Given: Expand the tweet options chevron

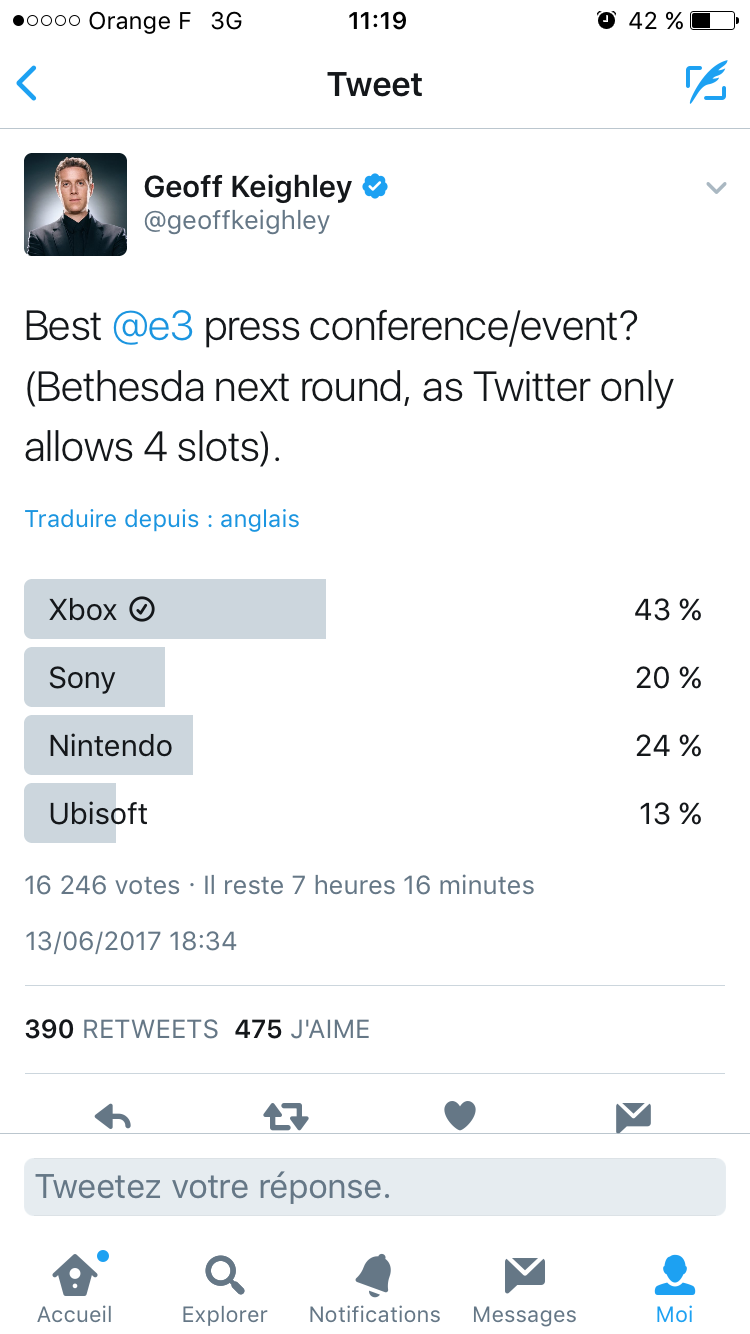Looking at the screenshot, I should [x=716, y=187].
